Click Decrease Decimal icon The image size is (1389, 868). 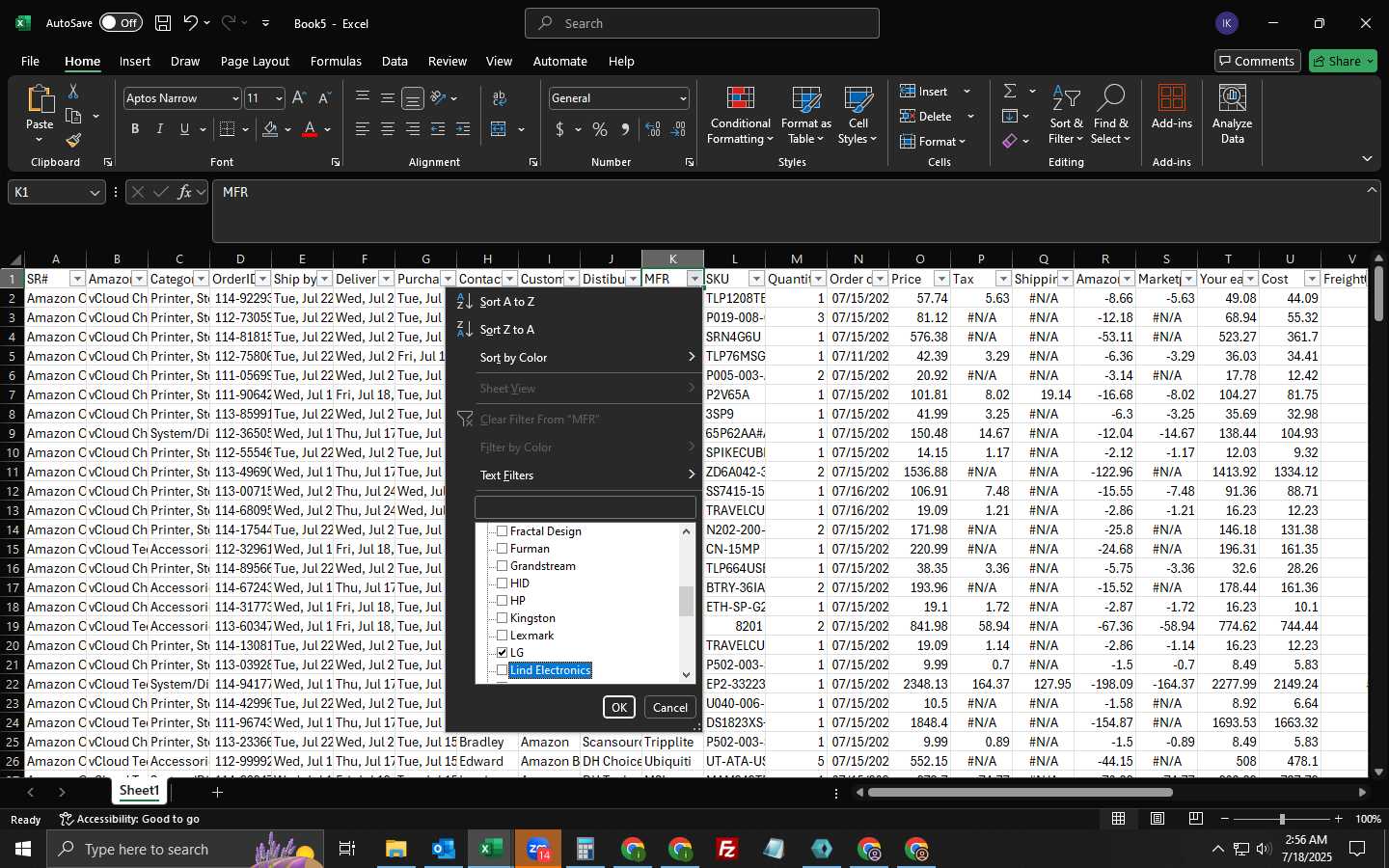pos(679,129)
